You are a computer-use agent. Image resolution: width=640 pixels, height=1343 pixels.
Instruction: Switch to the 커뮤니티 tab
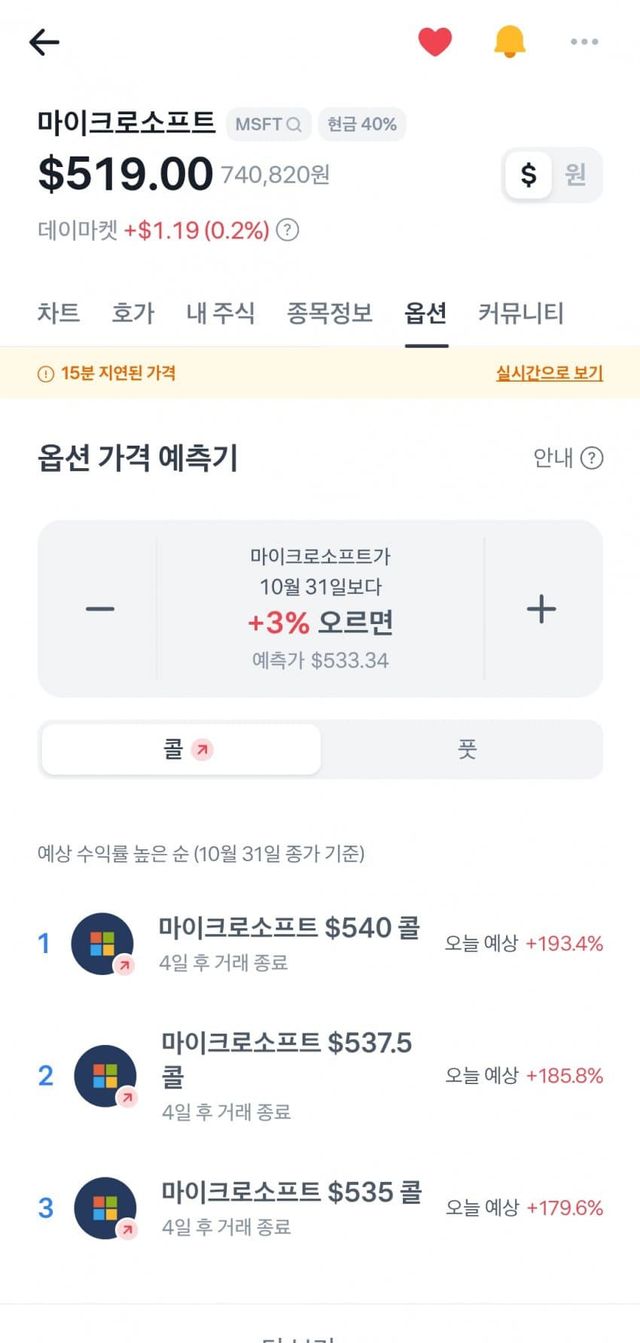[520, 313]
